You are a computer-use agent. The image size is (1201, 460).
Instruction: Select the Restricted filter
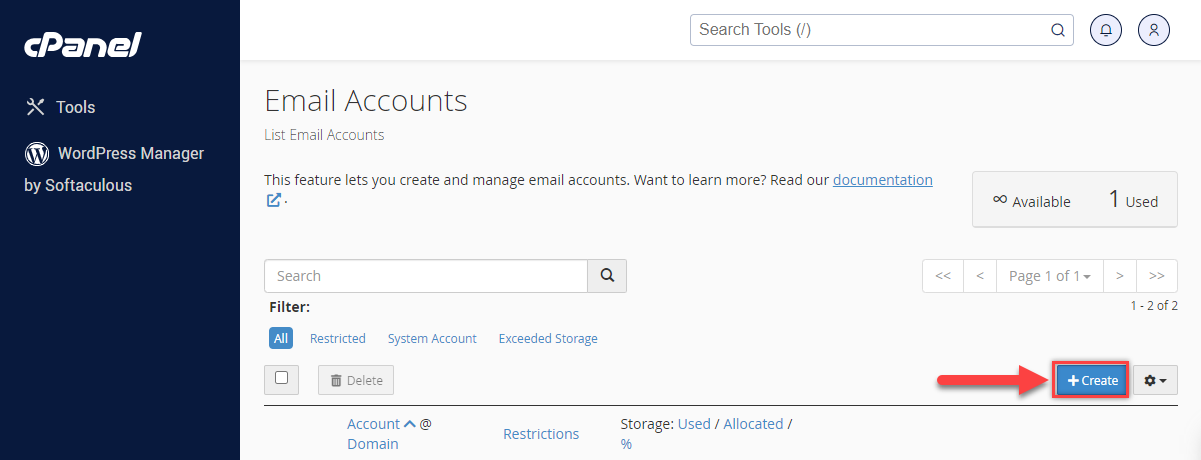pyautogui.click(x=338, y=339)
